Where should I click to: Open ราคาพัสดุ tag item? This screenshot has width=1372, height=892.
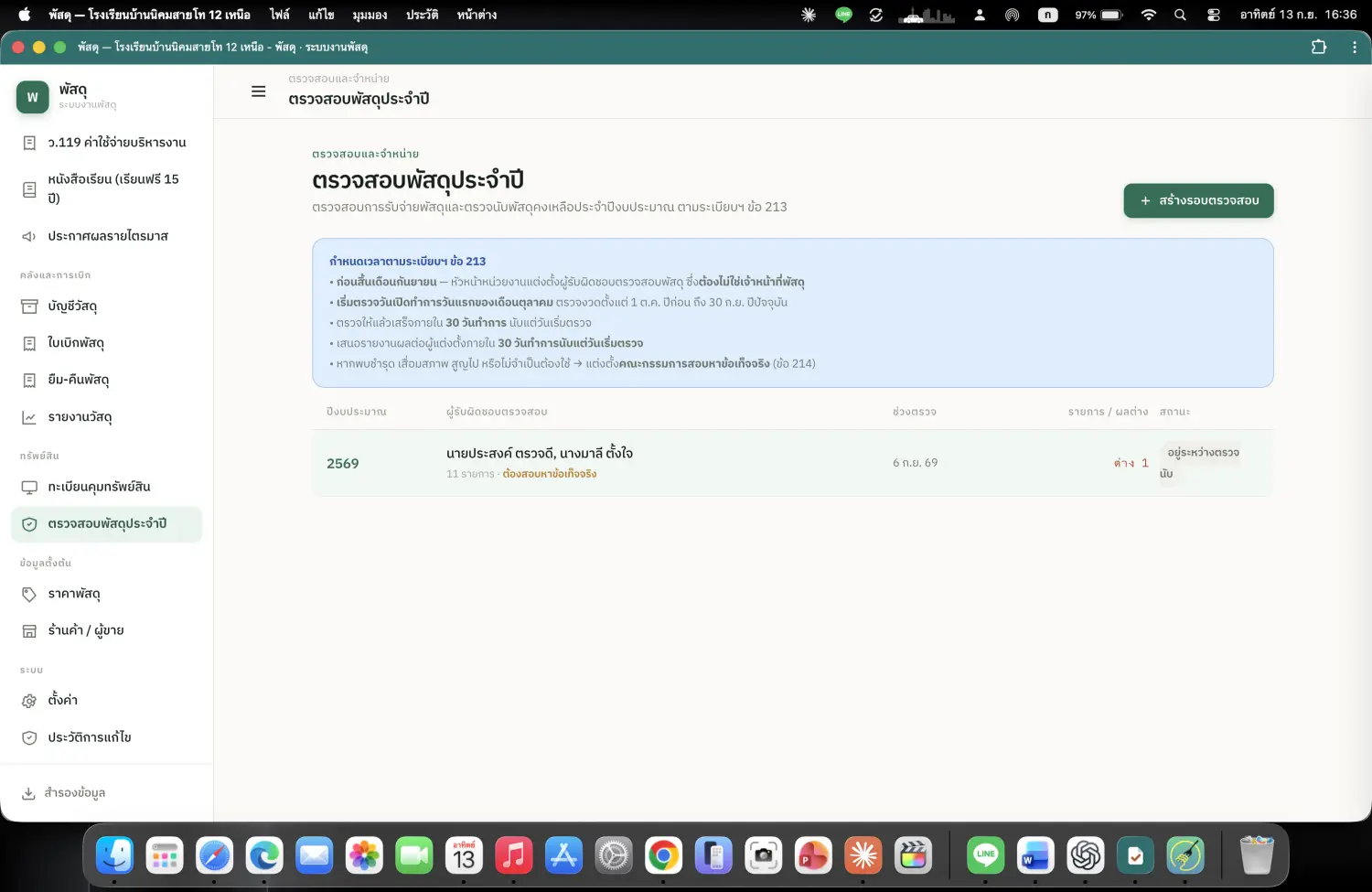pos(106,594)
